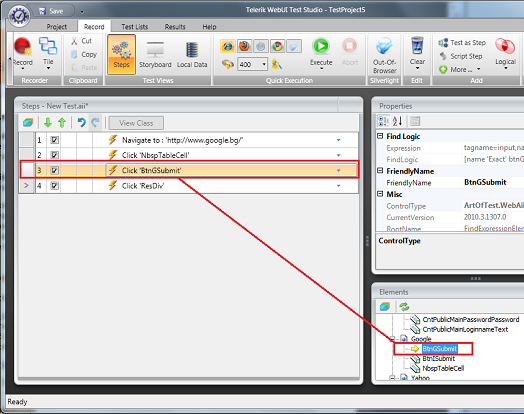Undo the last change in Steps
The image size is (524, 414).
81,123
